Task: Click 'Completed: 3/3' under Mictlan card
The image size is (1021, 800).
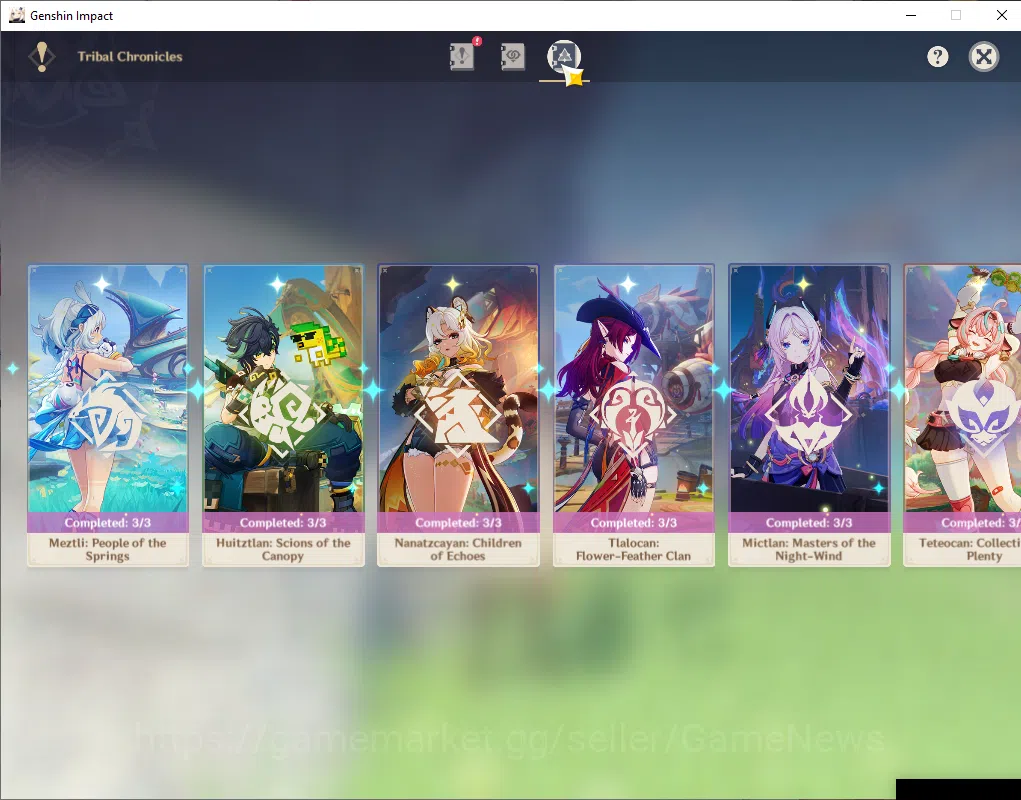Action: point(809,523)
